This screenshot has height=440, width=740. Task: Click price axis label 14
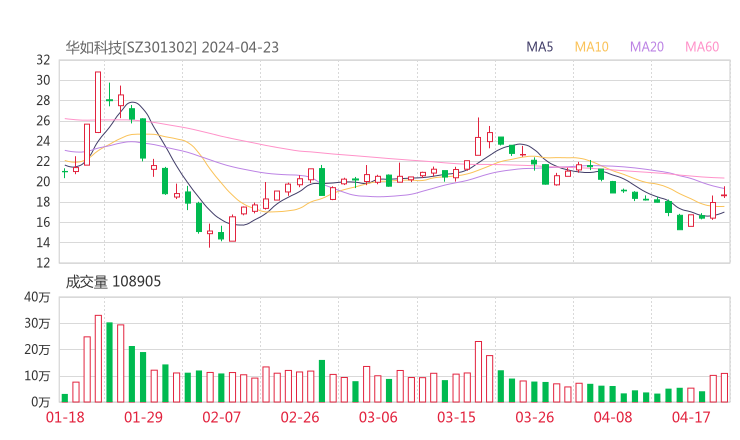[x=43, y=243]
